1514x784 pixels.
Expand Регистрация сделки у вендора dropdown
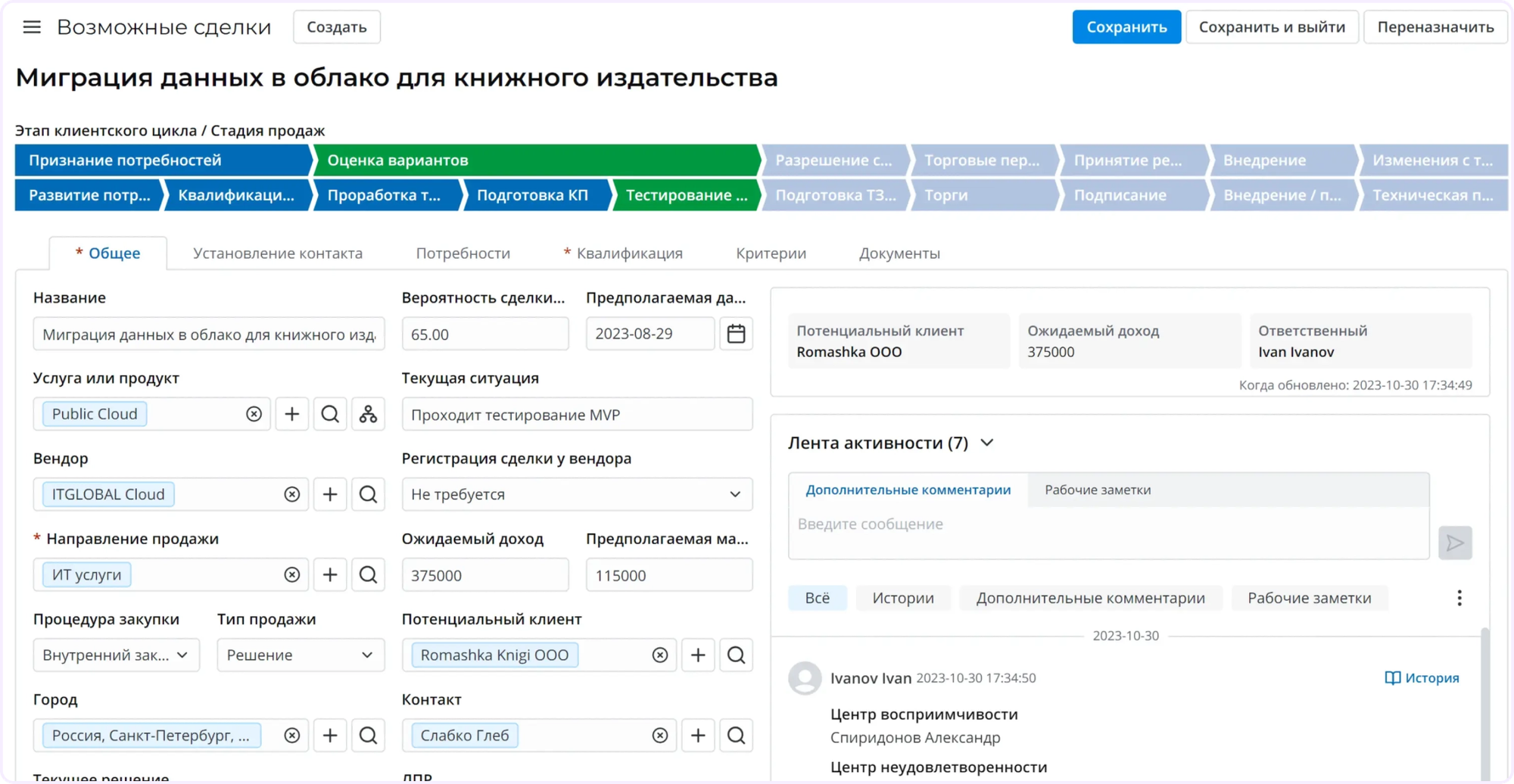(x=577, y=494)
